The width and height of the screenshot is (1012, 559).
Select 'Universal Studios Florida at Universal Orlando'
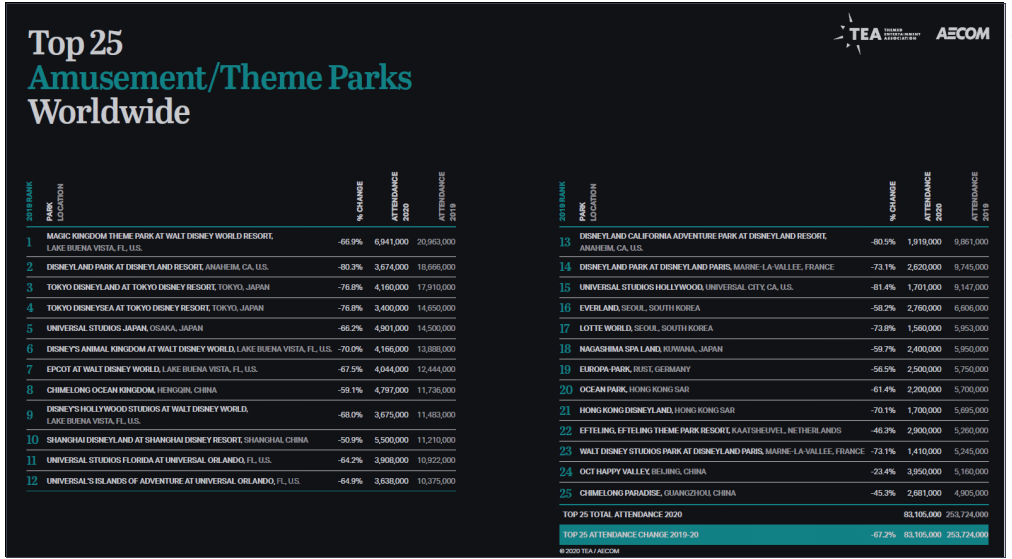point(145,460)
